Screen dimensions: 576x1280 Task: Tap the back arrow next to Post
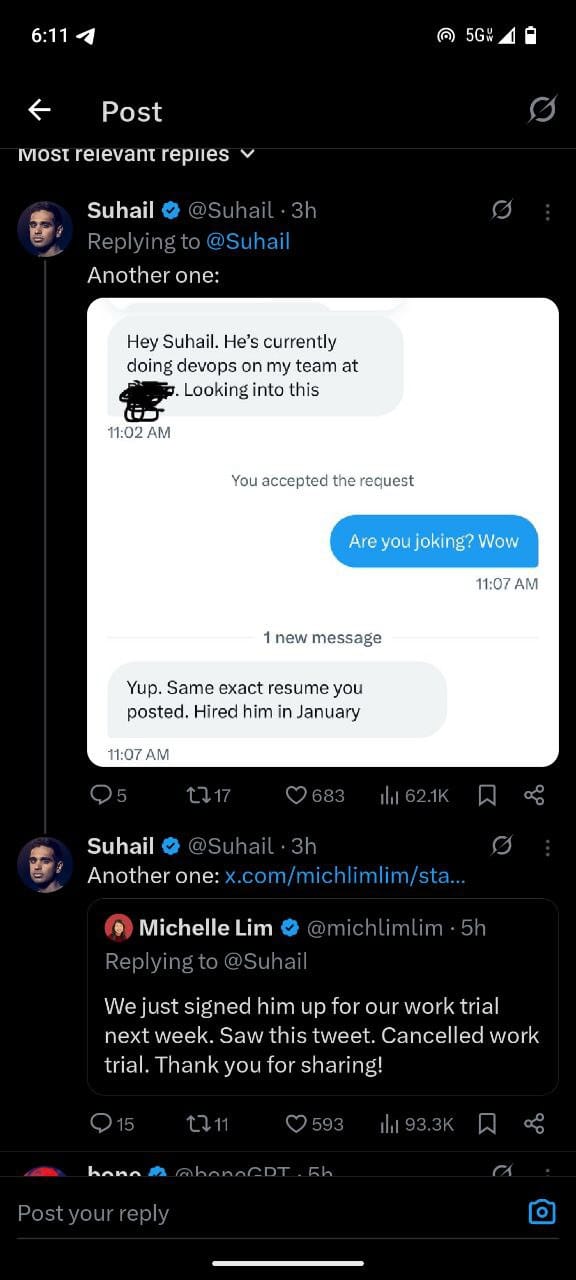tap(39, 110)
